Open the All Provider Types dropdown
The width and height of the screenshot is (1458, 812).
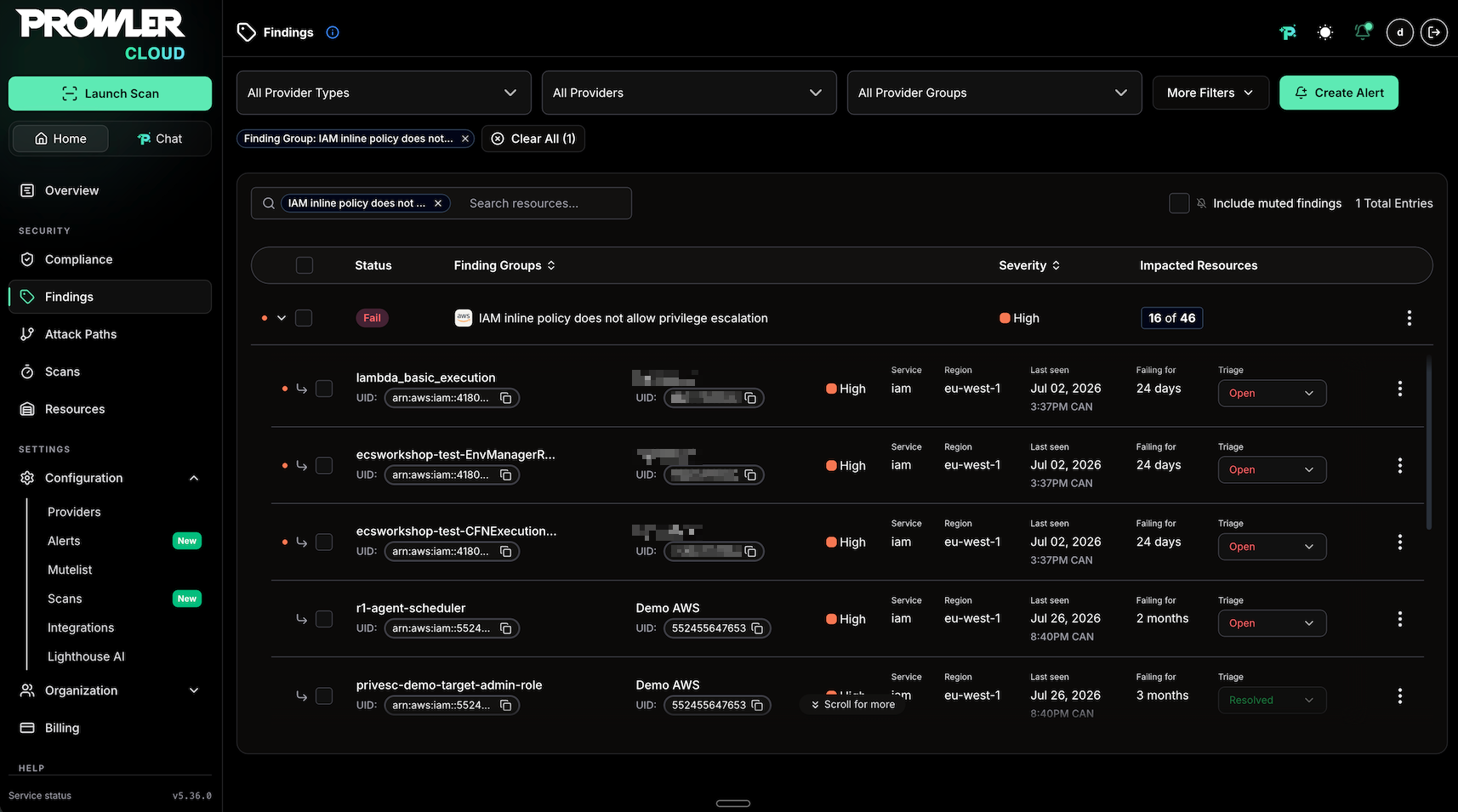pos(384,93)
